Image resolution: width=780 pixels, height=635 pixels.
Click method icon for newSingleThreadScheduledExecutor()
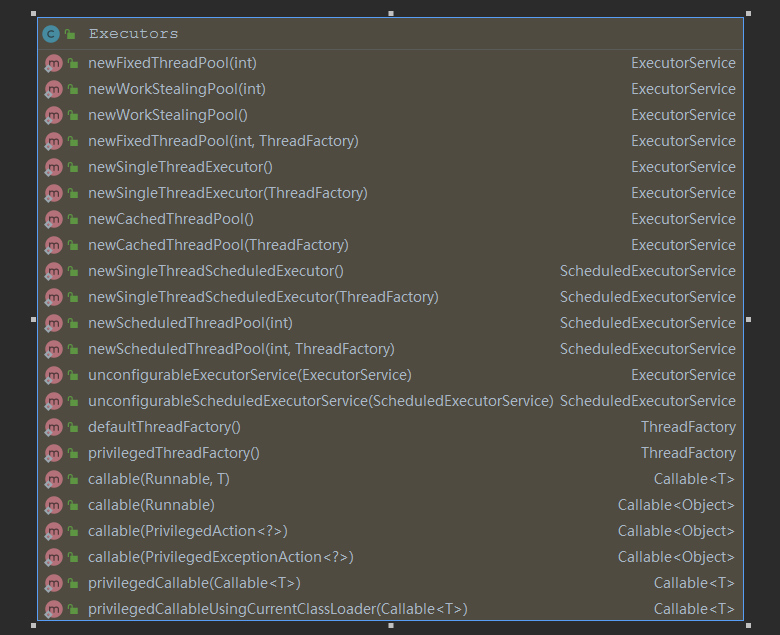(x=53, y=272)
